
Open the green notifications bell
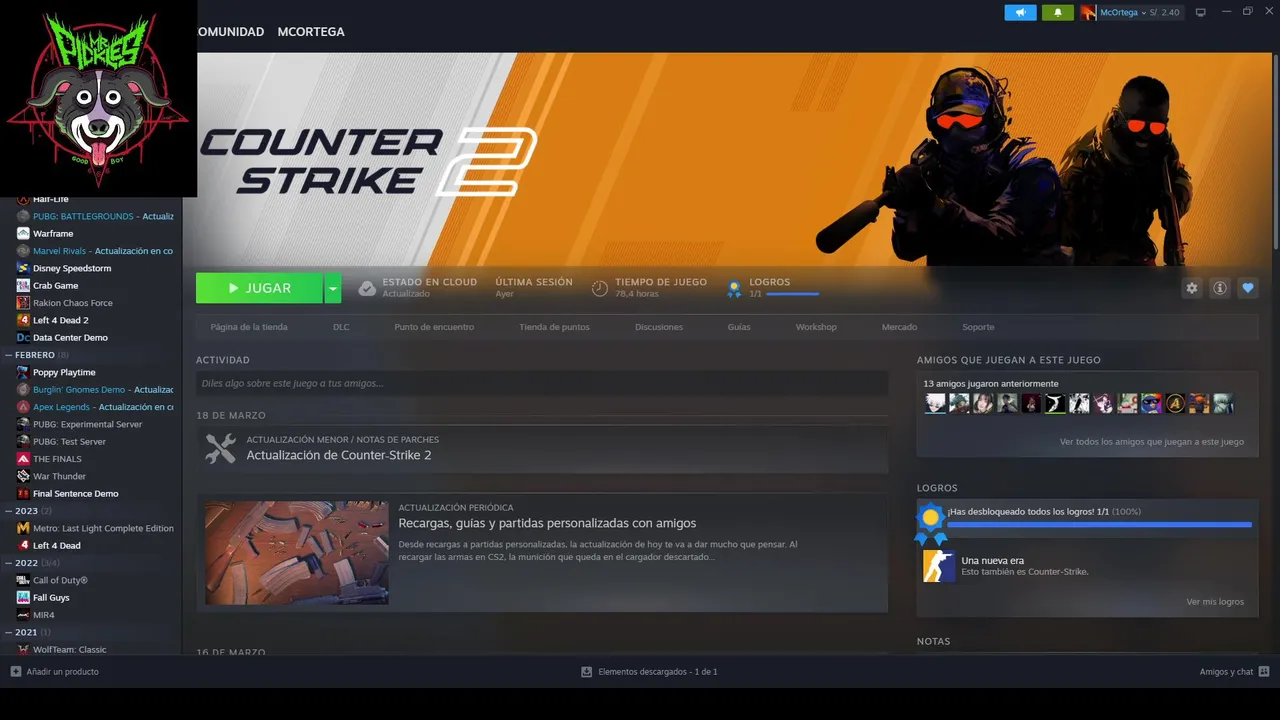tap(1057, 12)
